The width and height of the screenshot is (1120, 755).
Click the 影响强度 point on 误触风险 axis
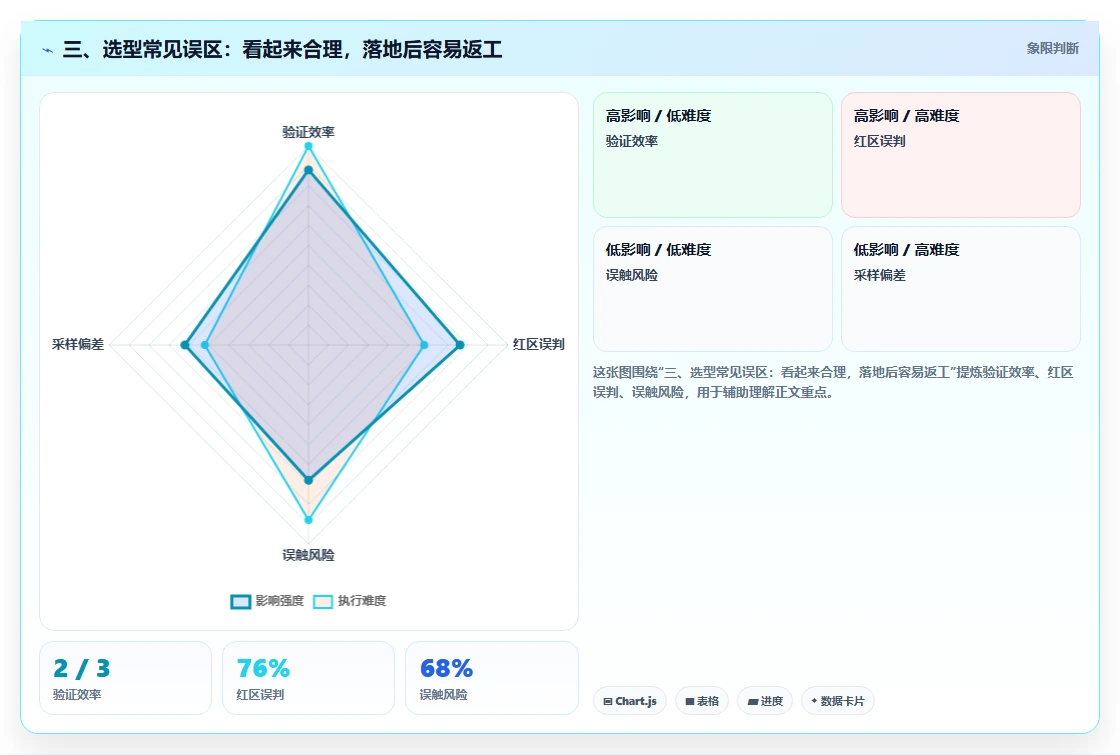pos(309,481)
